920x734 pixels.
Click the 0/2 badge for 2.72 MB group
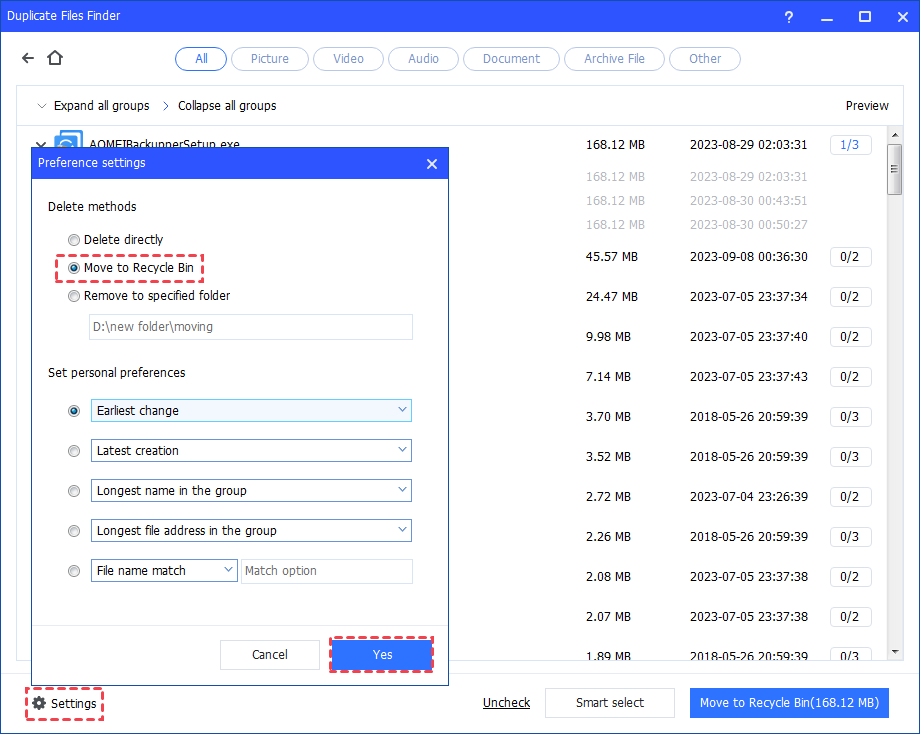click(850, 496)
